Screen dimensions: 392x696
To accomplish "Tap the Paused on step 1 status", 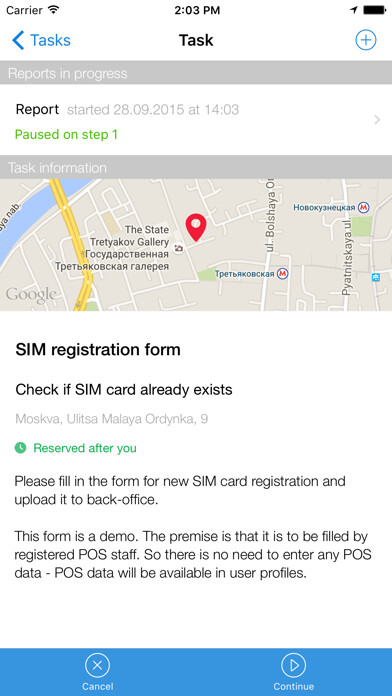I will point(66,134).
